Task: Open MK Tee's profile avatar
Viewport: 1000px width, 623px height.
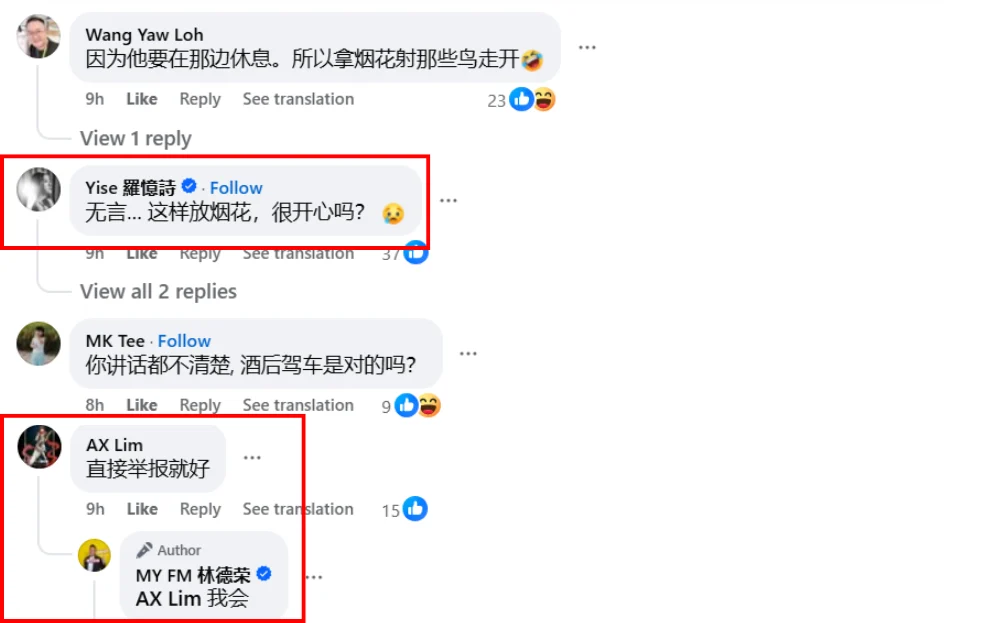Action: coord(38,343)
